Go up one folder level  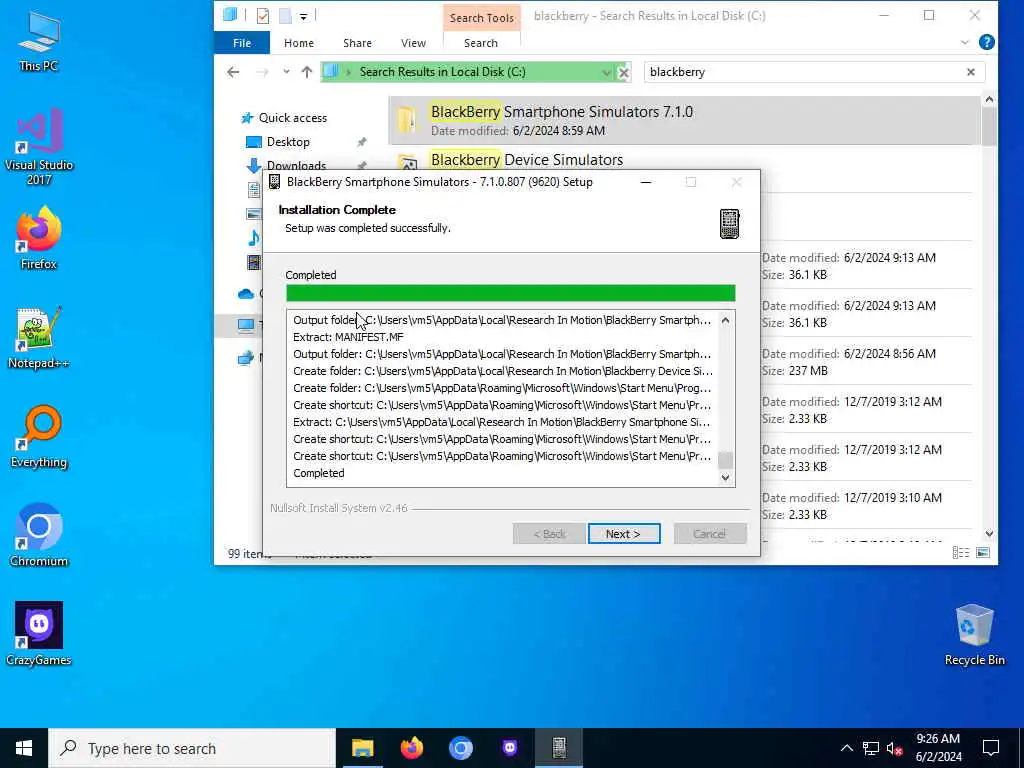[x=306, y=72]
